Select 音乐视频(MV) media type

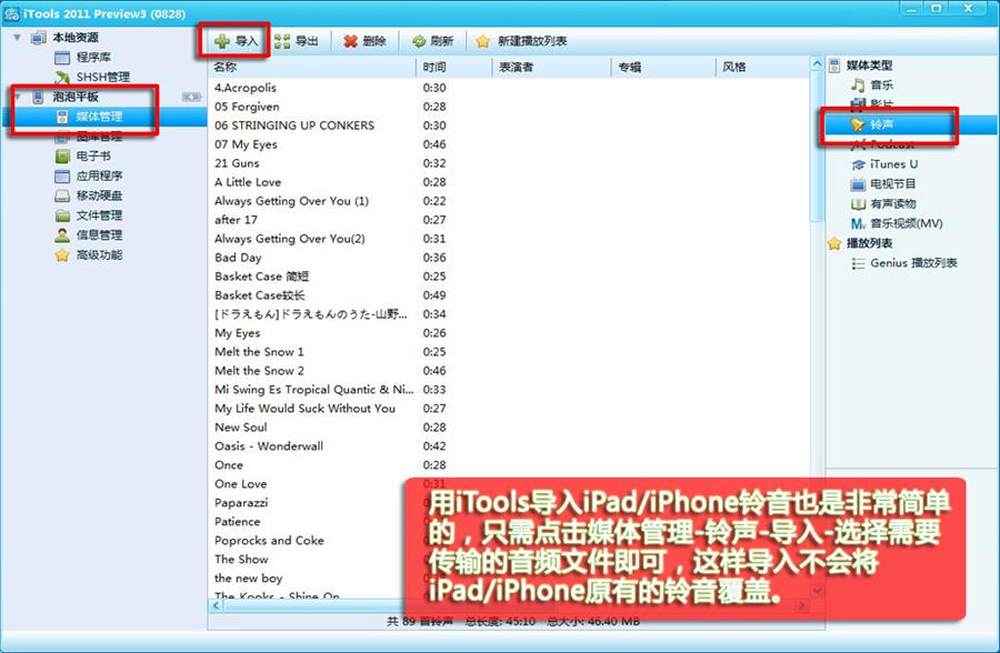(897, 223)
